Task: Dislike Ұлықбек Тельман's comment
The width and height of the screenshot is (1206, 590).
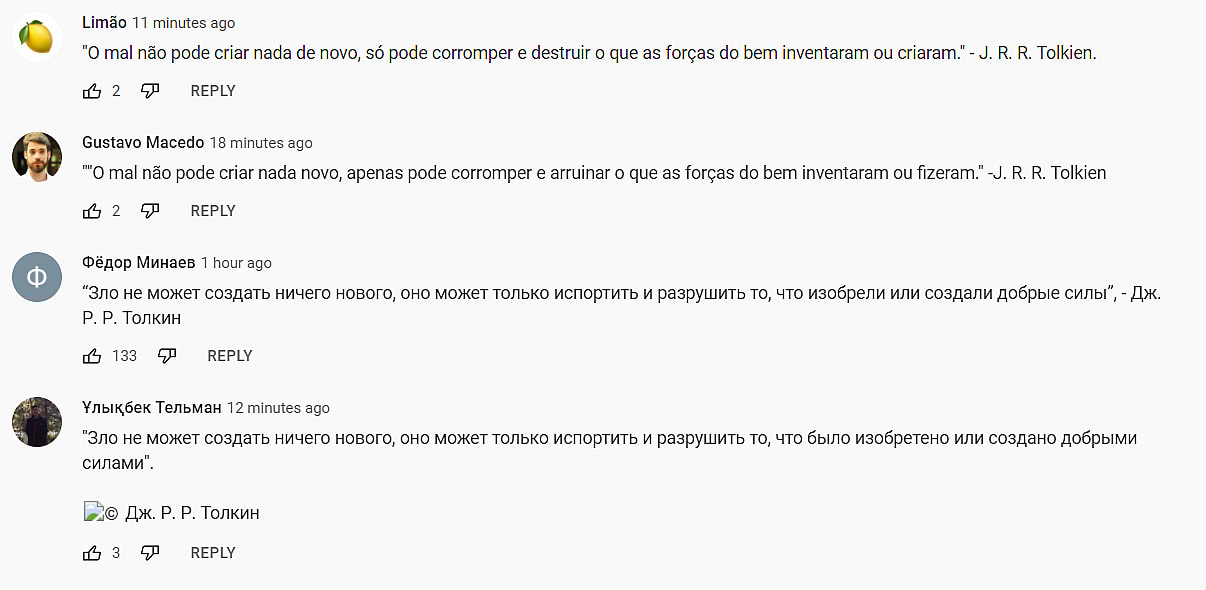Action: 150,553
